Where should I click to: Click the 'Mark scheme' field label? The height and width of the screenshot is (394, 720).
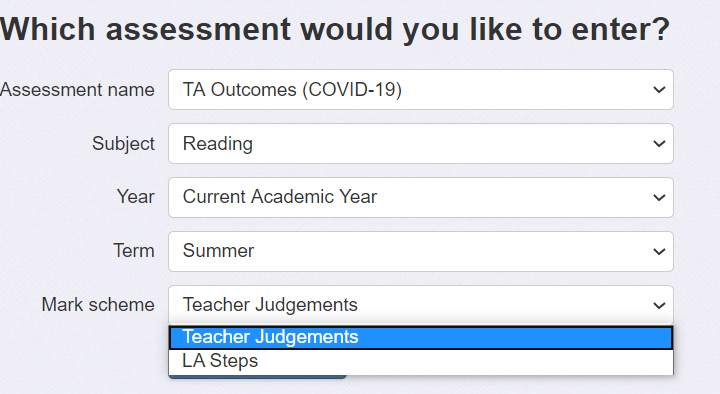pyautogui.click(x=98, y=305)
